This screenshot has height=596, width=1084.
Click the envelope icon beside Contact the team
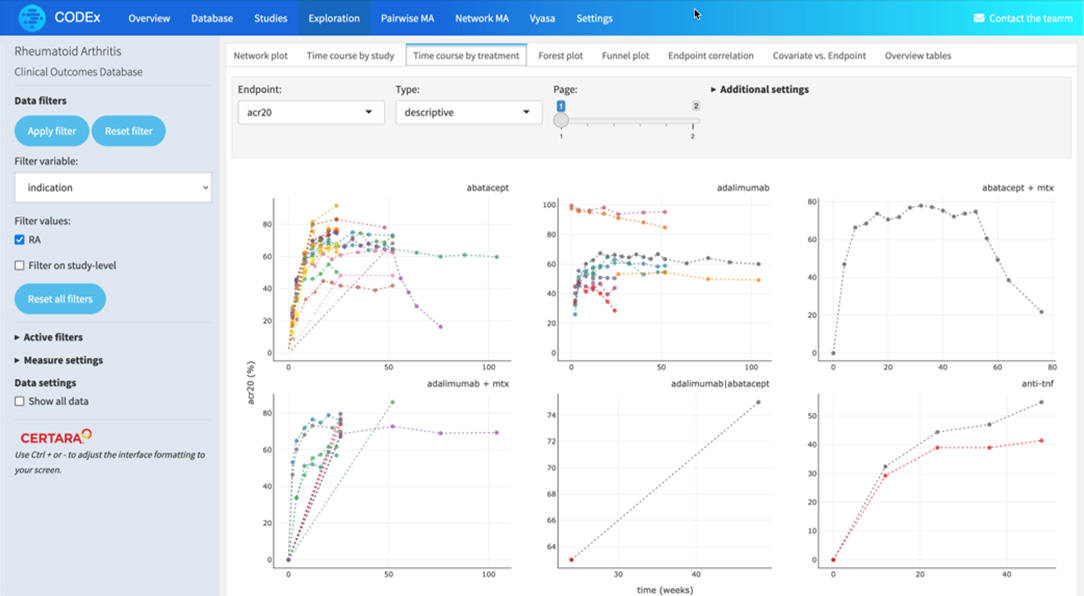979,18
